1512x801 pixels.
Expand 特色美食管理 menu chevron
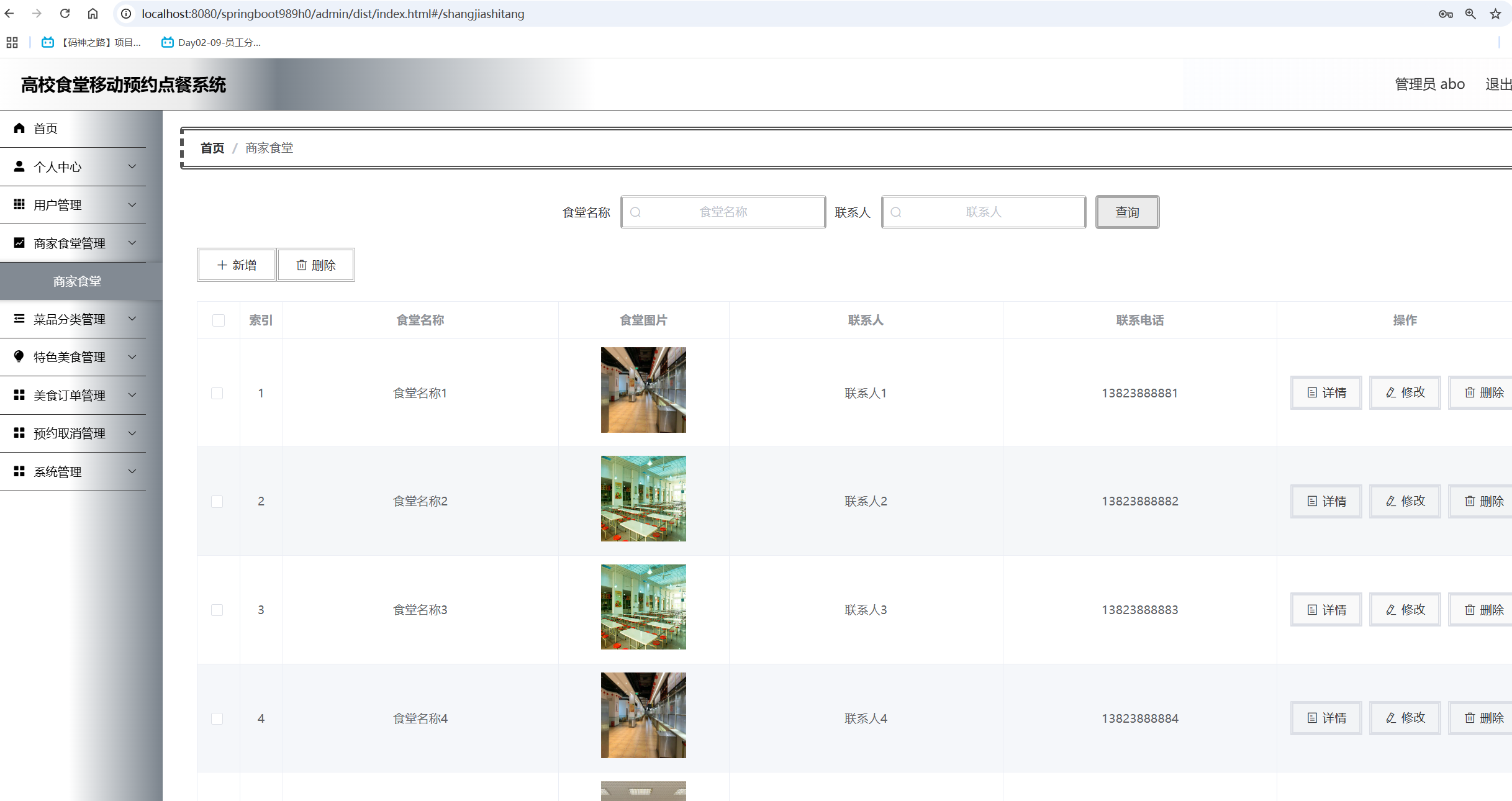pyautogui.click(x=132, y=357)
